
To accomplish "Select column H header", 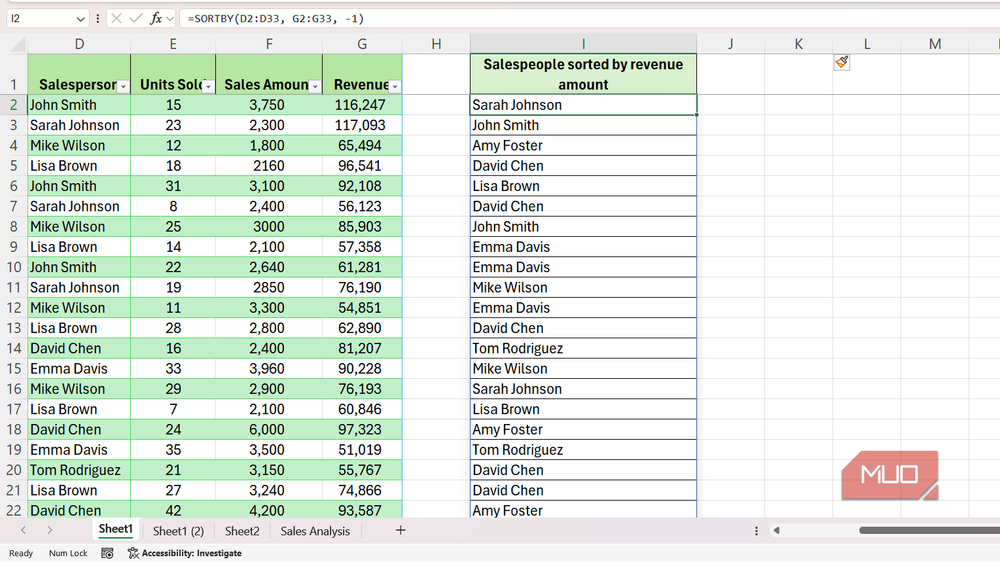I will [436, 44].
